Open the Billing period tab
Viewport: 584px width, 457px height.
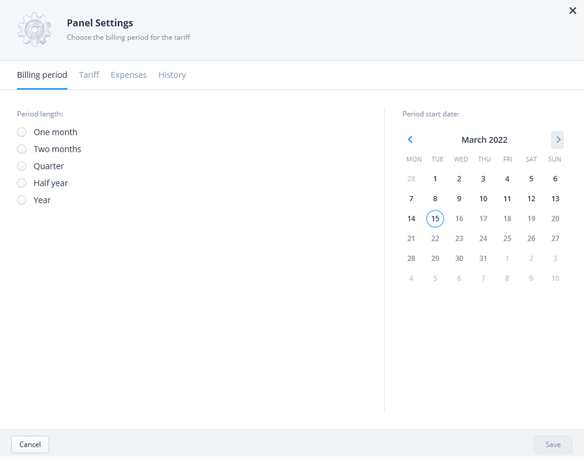(x=42, y=75)
